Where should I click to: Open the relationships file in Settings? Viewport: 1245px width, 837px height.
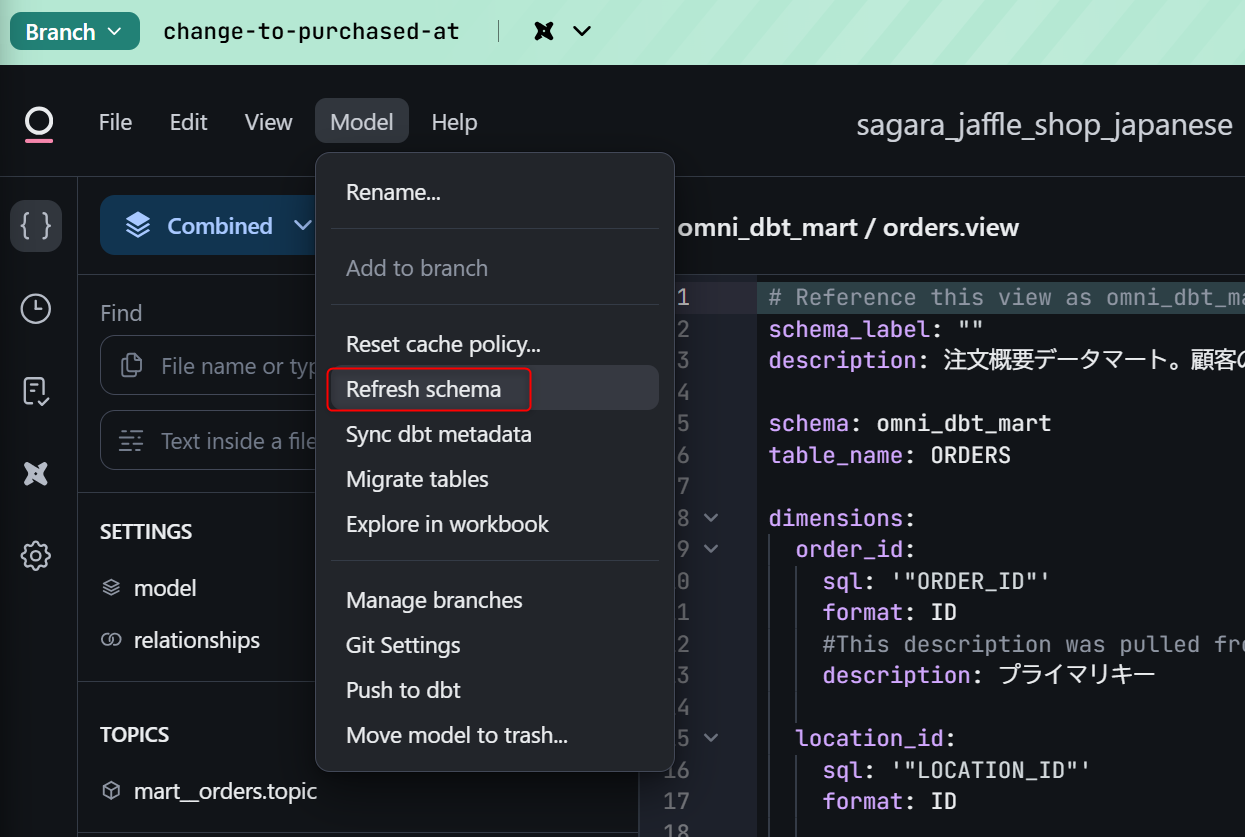196,640
